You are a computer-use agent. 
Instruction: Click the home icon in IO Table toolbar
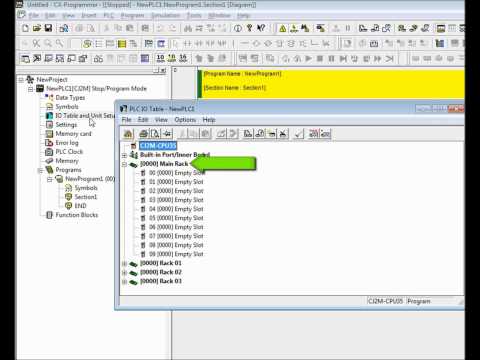(x=128, y=134)
